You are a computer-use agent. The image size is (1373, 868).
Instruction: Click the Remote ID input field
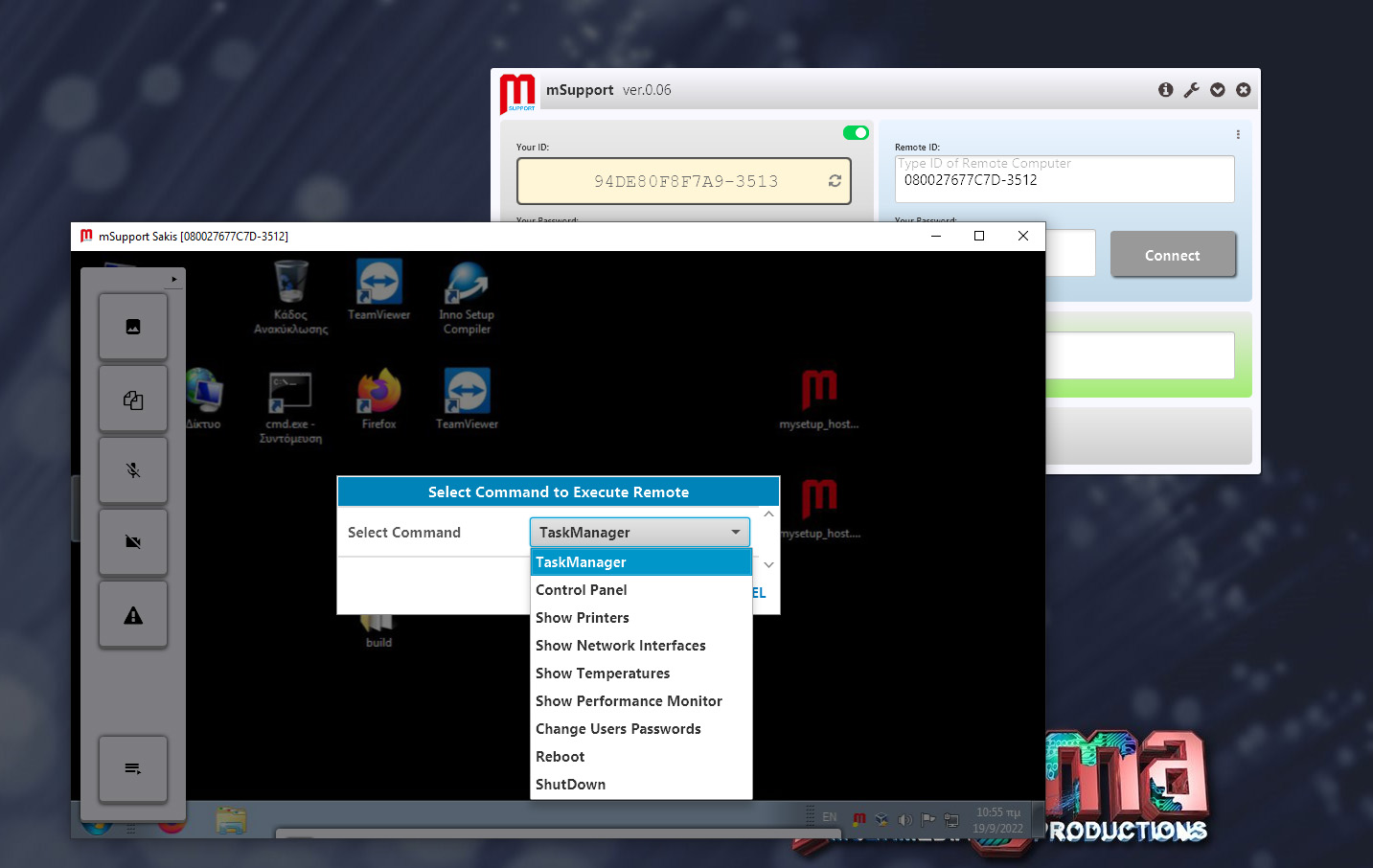coord(1064,179)
